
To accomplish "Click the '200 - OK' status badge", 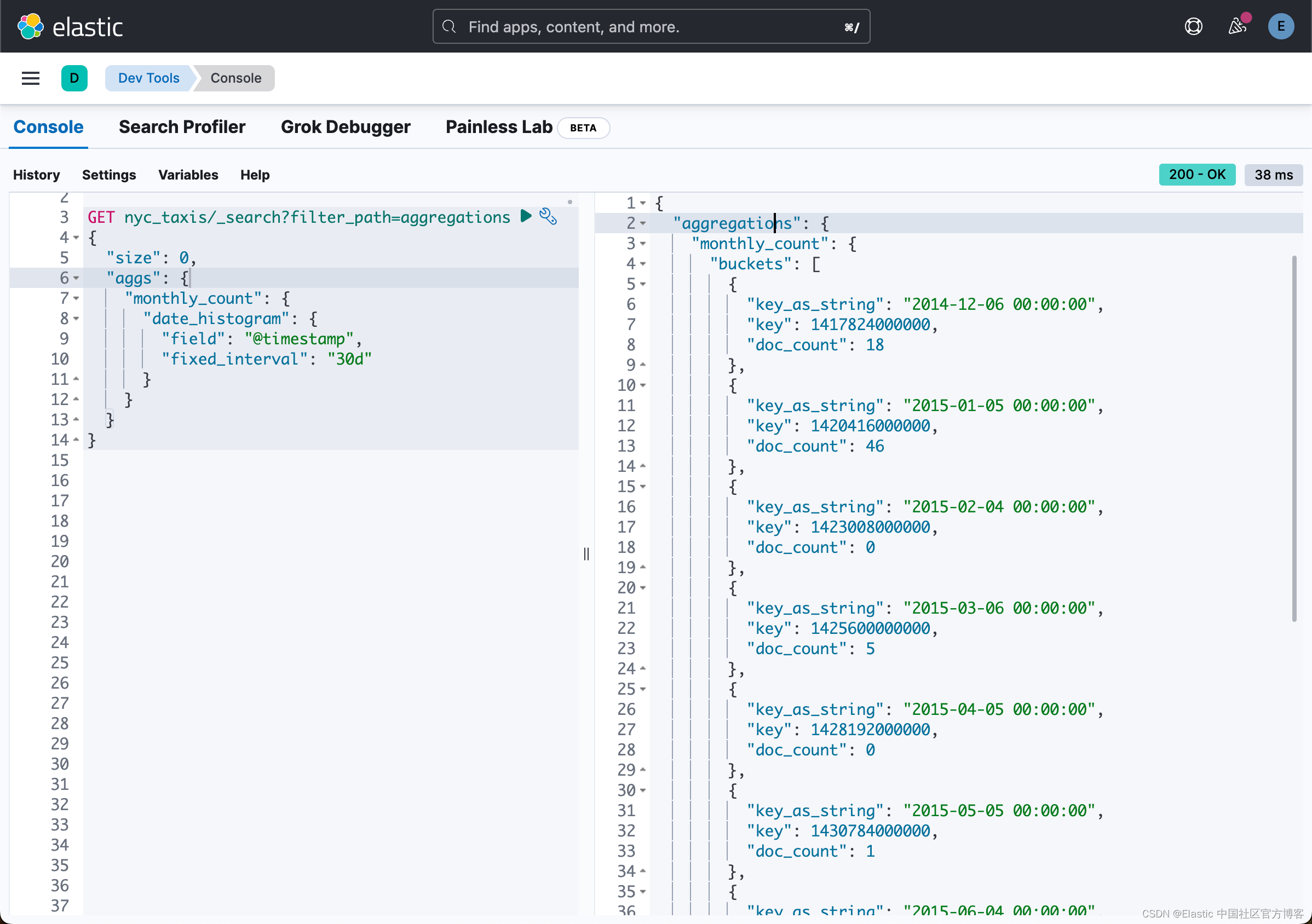I will click(1196, 175).
